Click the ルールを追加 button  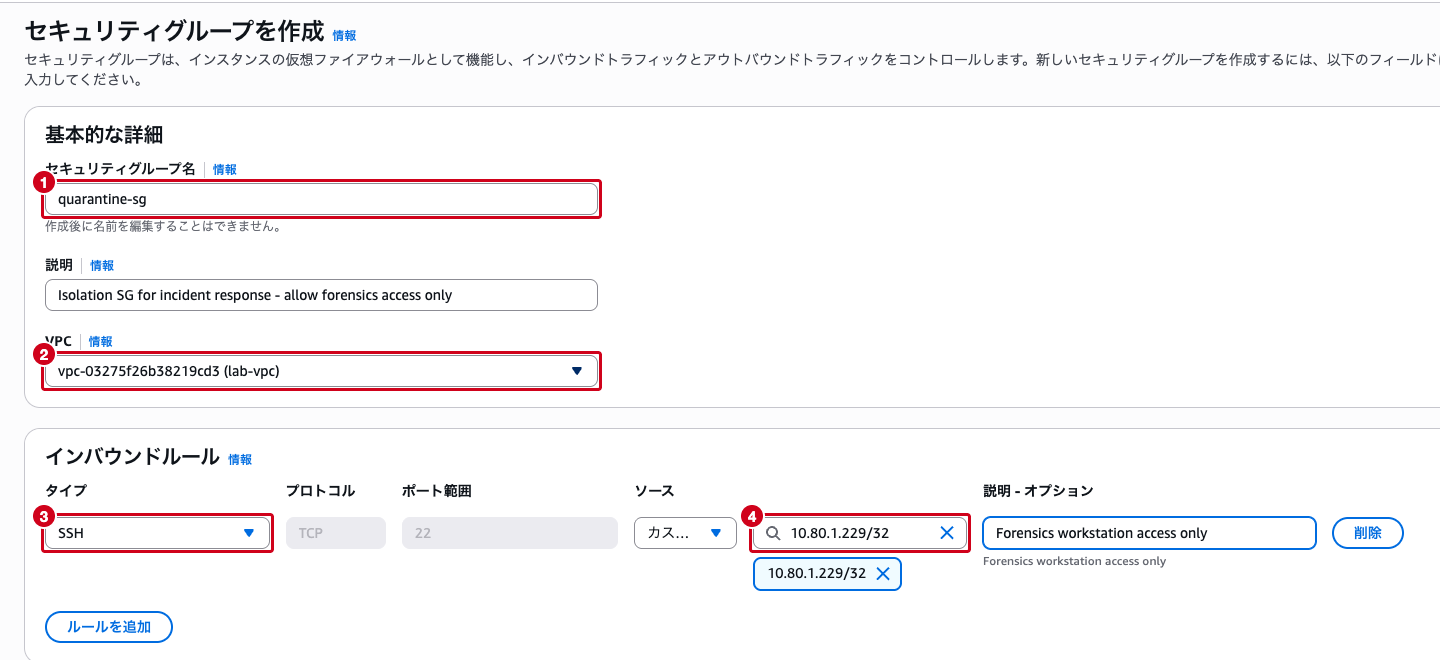(109, 627)
